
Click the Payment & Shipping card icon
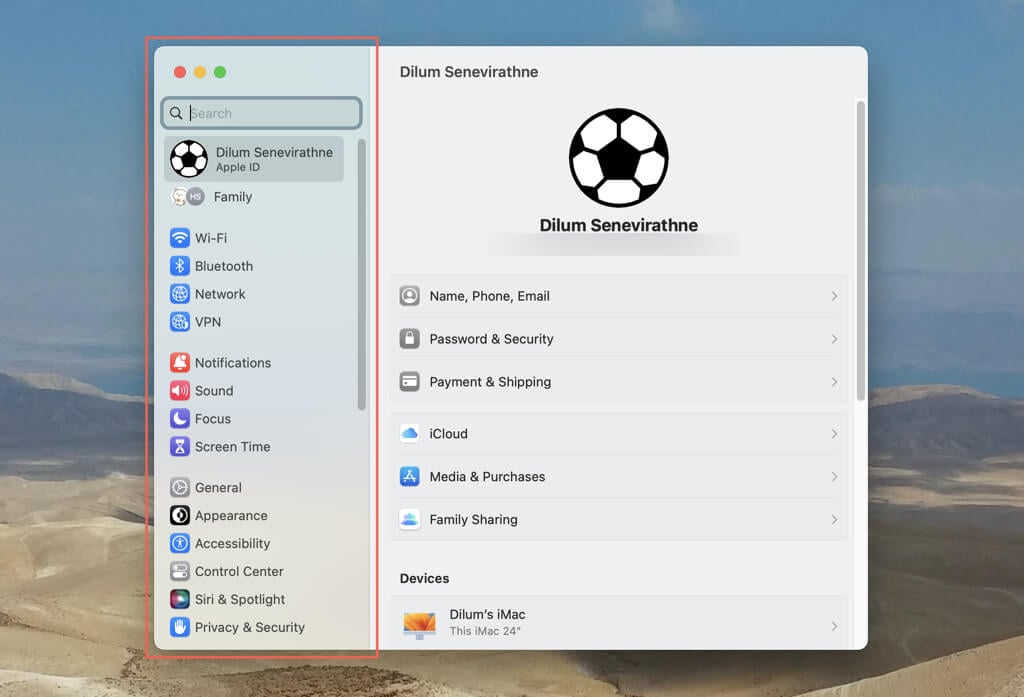pyautogui.click(x=409, y=381)
